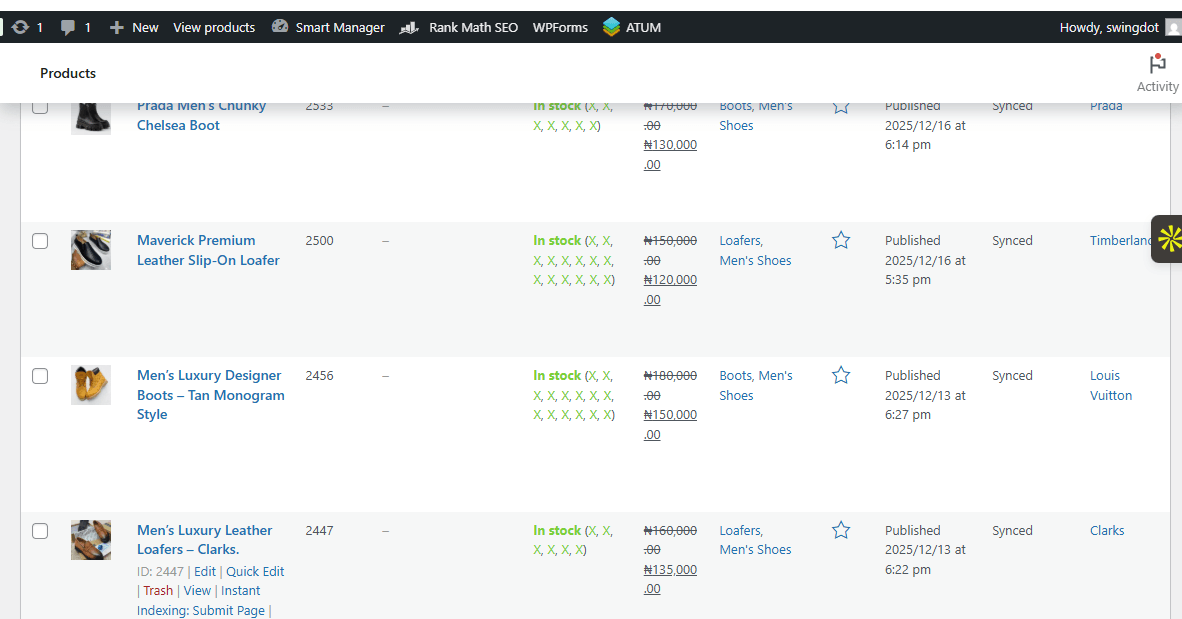Open Men's Luxury Leather Loafers – Clarks product
1182x619 pixels.
(204, 540)
